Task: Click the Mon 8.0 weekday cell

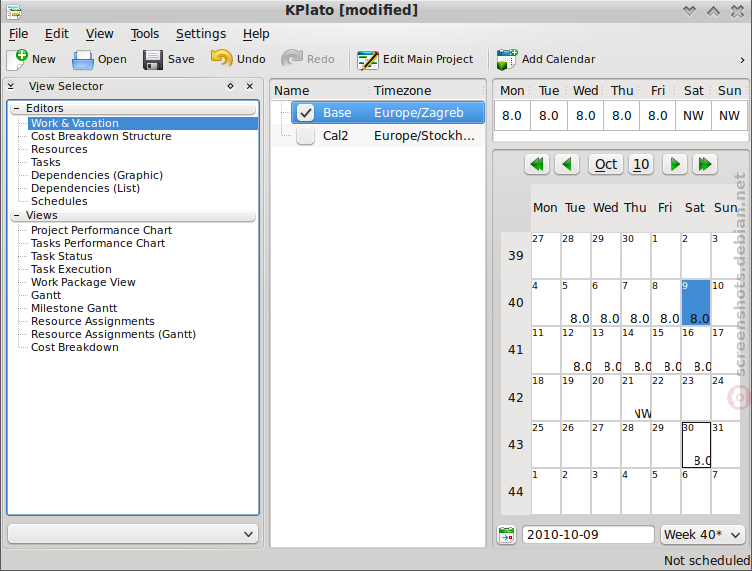Action: point(512,116)
